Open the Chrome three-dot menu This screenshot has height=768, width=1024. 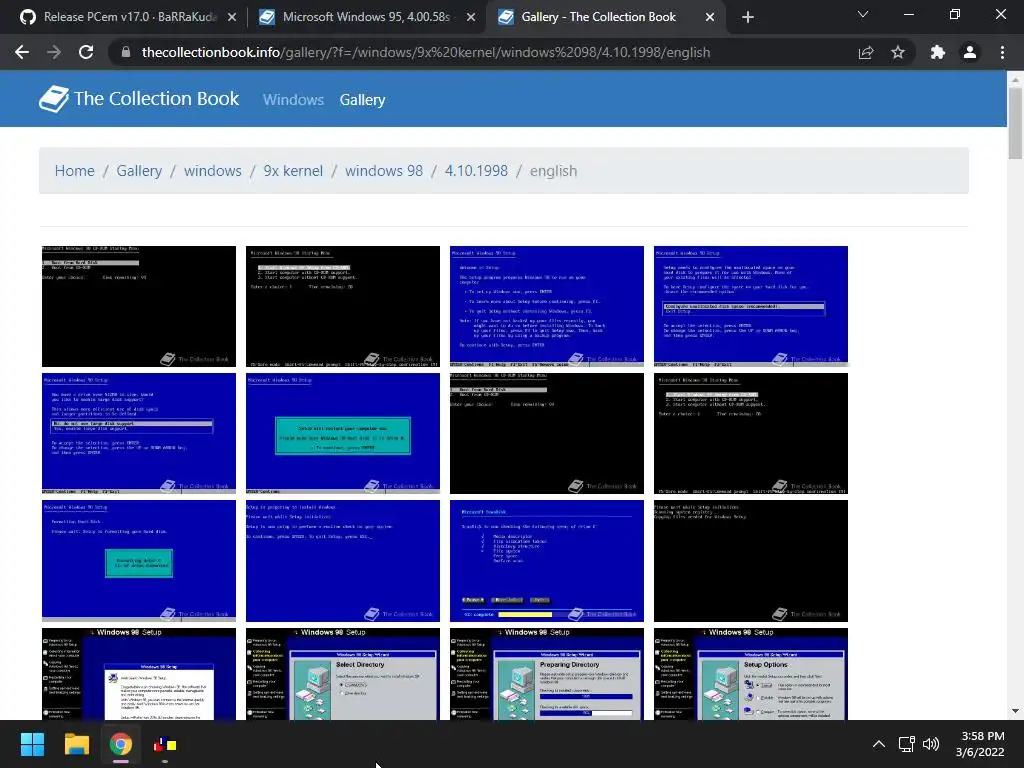[1002, 52]
